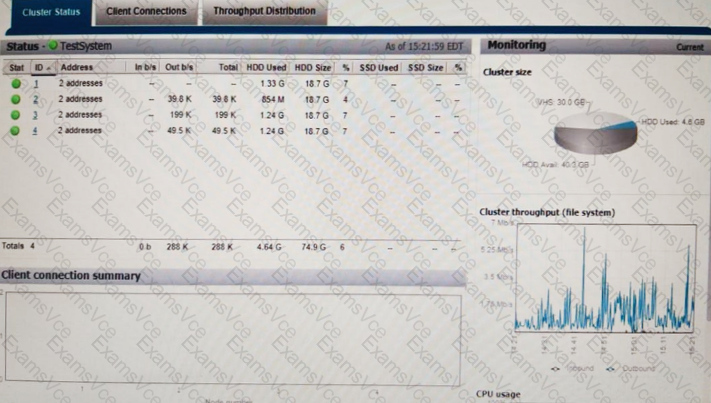Click the green TestSystem cluster status icon

click(53, 46)
